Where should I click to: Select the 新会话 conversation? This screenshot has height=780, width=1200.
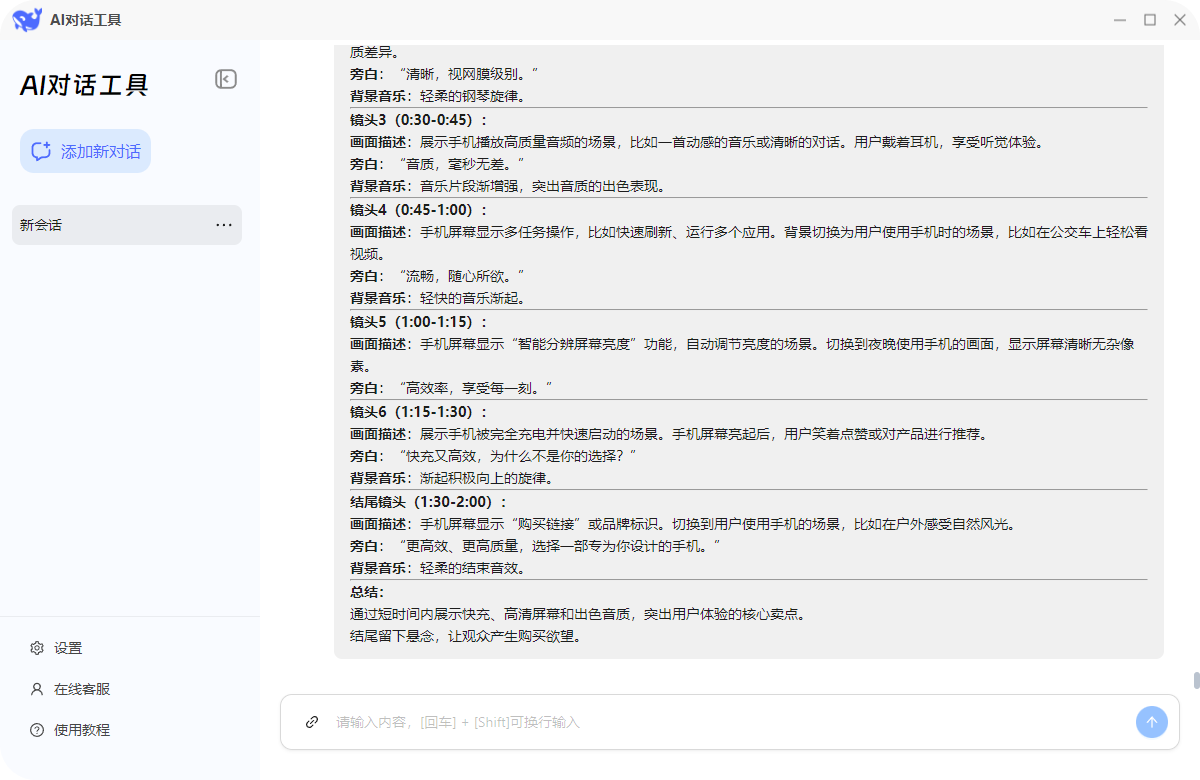pos(127,225)
